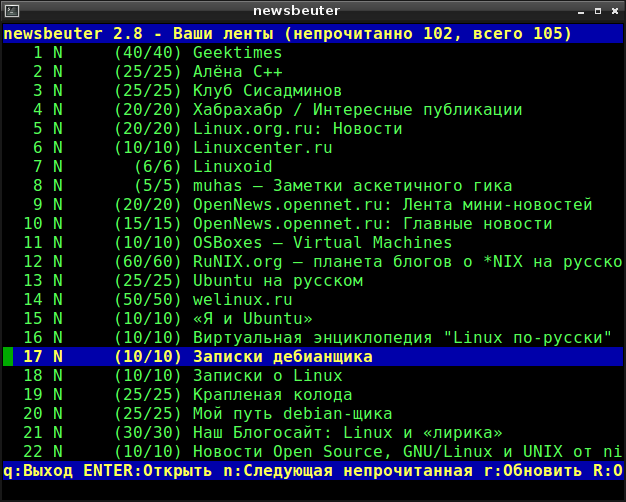Select the Geektimes feed row

pos(313,53)
